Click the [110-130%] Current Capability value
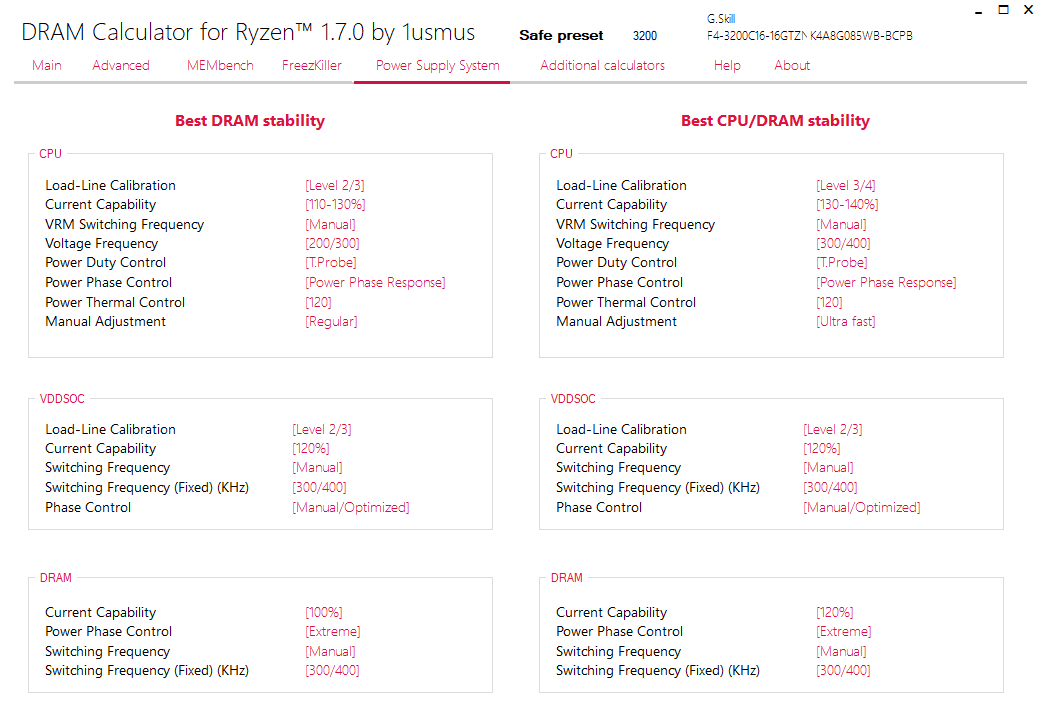Viewport: 1043px width, 706px height. [335, 205]
